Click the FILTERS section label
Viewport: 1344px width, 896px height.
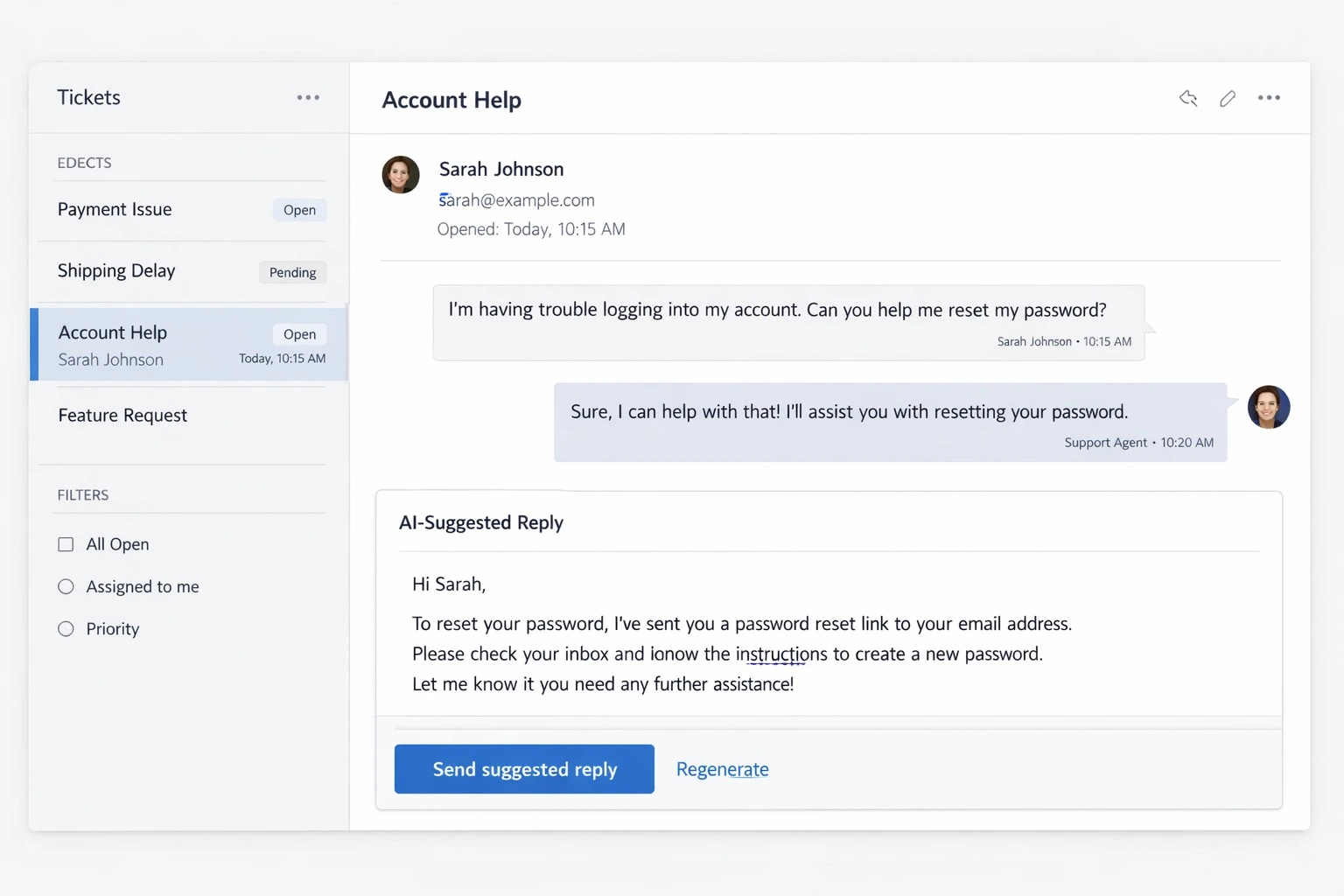[x=83, y=495]
